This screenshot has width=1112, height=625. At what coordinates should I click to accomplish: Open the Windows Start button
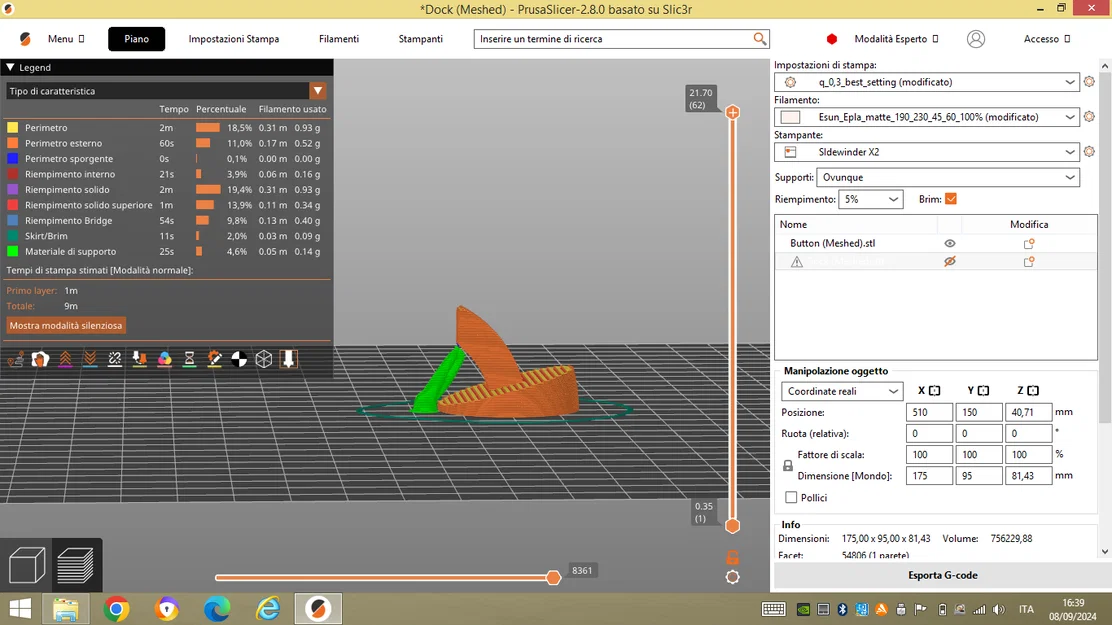tap(20, 609)
